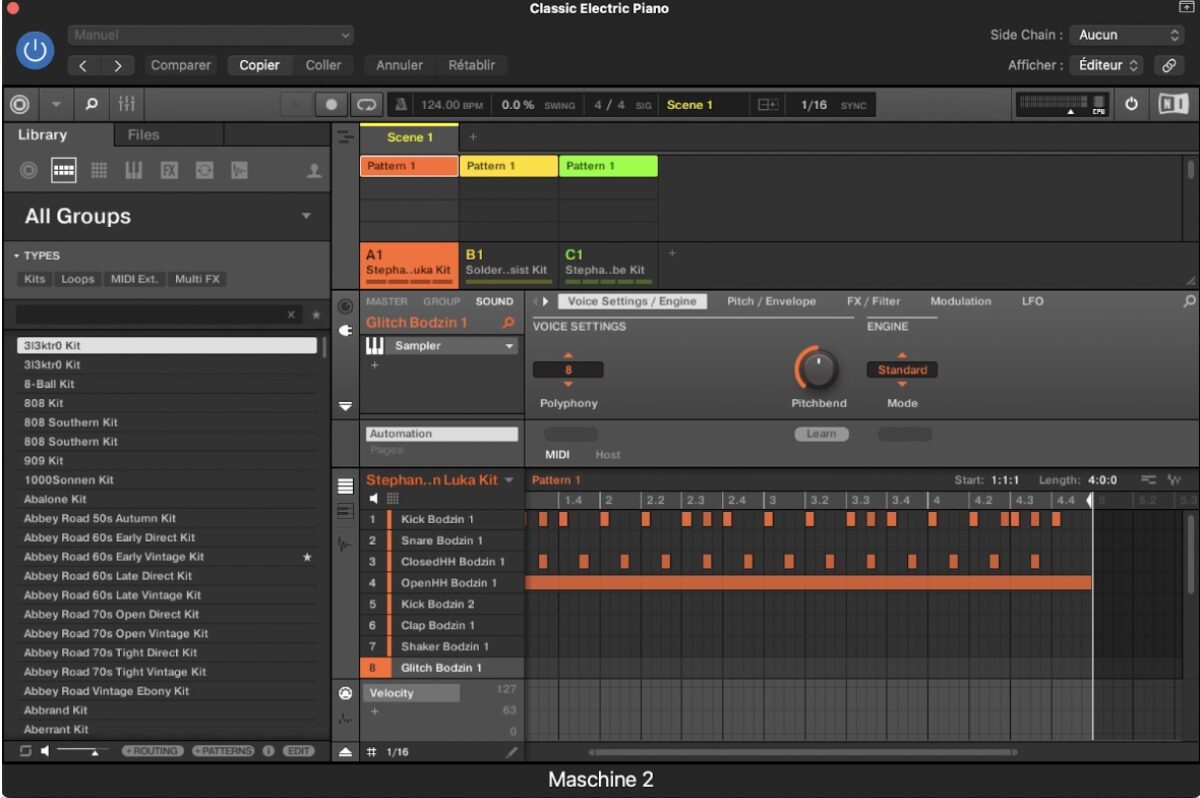Click the NI logo at top right

1172,104
